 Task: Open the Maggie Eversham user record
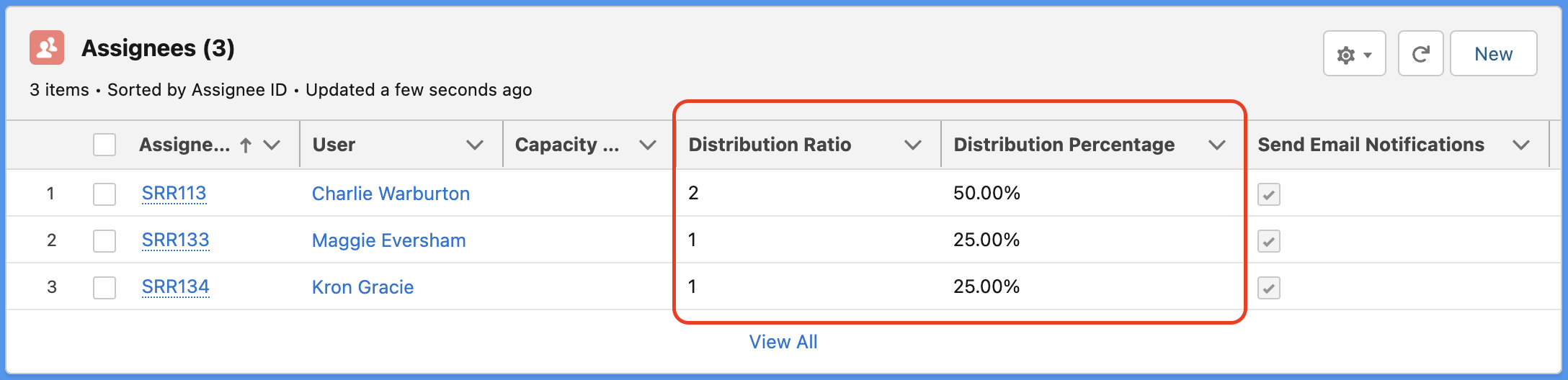[x=388, y=240]
